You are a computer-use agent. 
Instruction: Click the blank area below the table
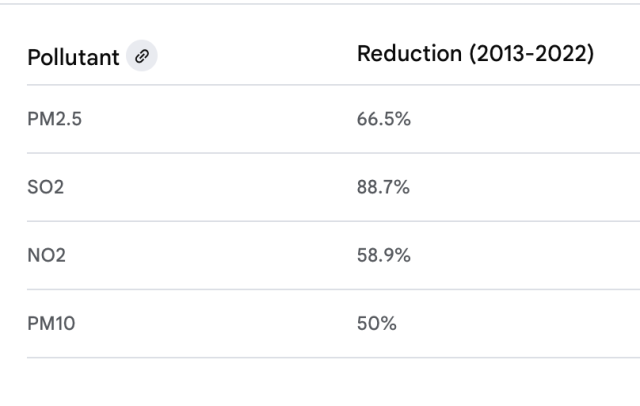point(320,384)
